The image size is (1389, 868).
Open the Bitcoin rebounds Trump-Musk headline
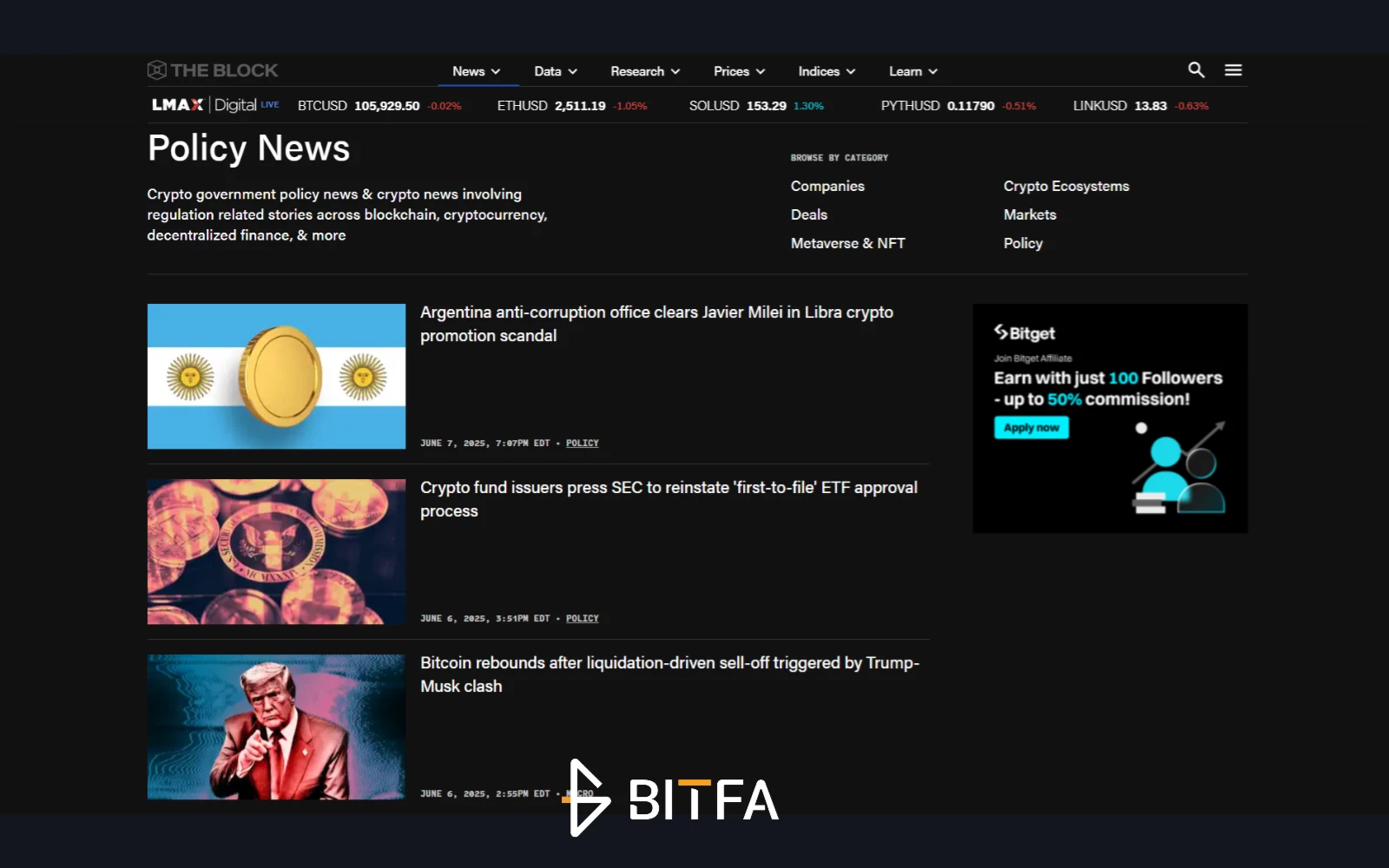[x=669, y=674]
